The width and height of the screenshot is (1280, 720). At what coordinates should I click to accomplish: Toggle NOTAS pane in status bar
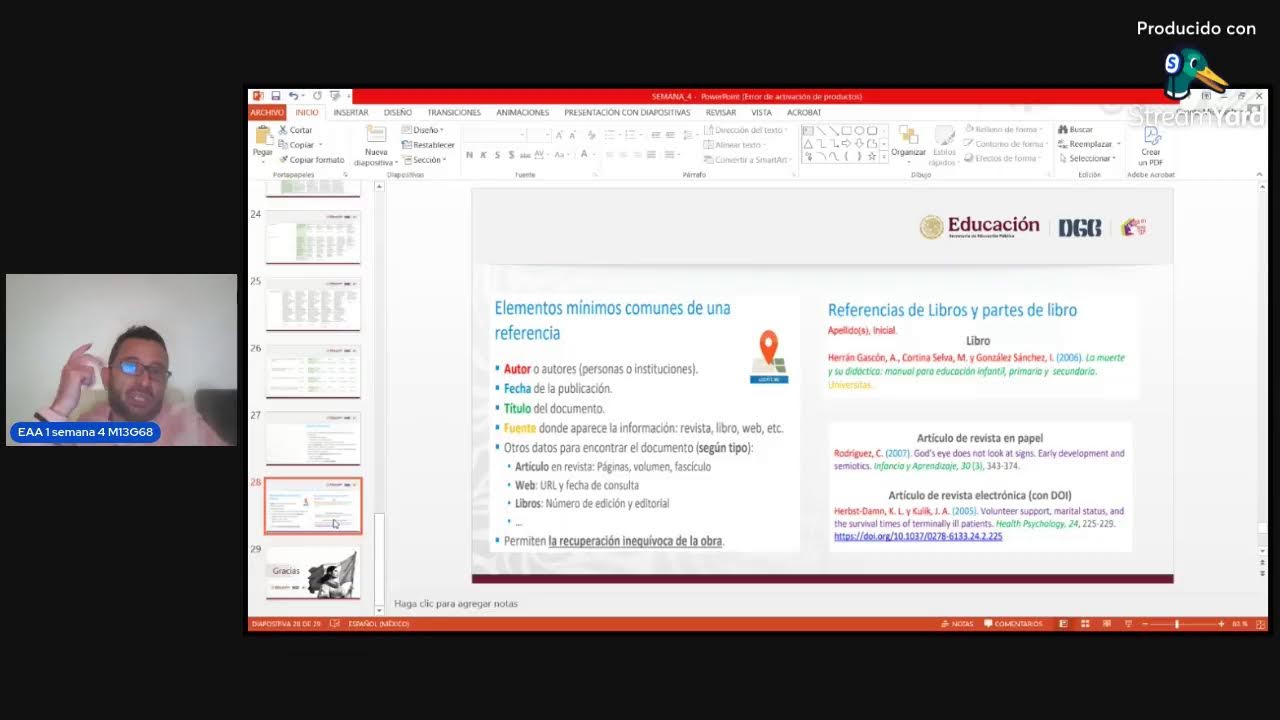[957, 624]
